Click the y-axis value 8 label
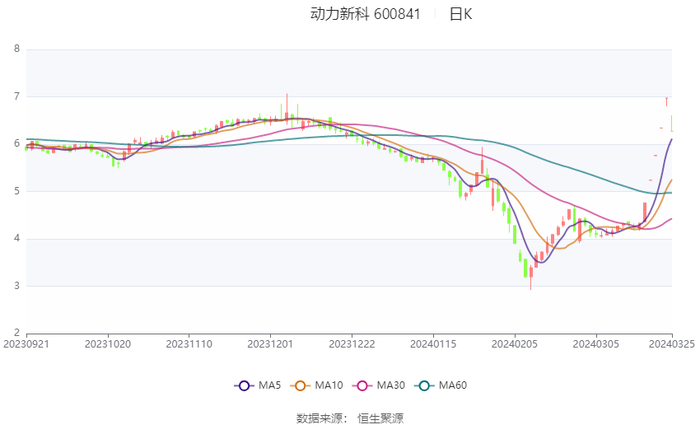 coord(16,49)
